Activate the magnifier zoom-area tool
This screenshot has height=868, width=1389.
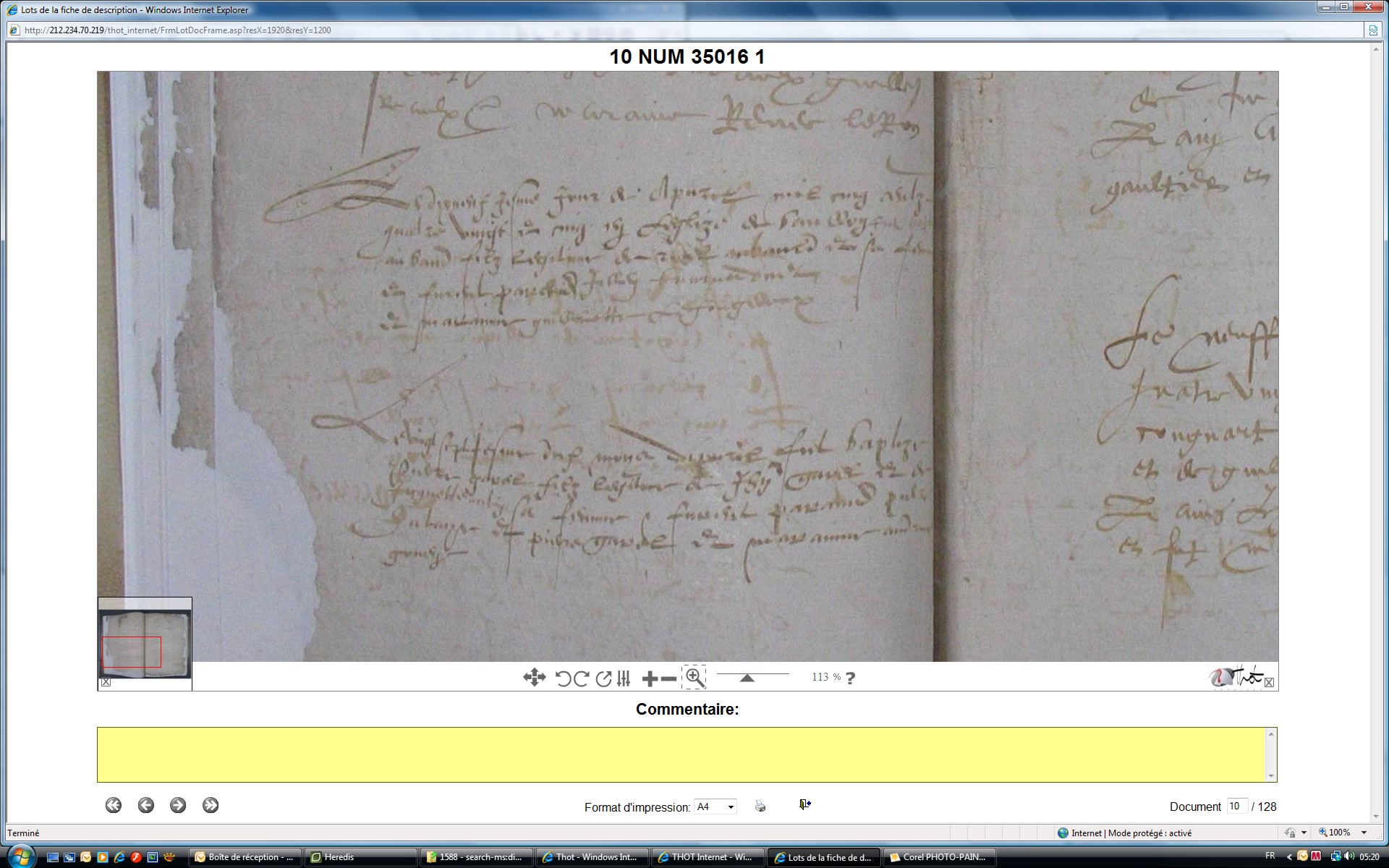(x=694, y=678)
